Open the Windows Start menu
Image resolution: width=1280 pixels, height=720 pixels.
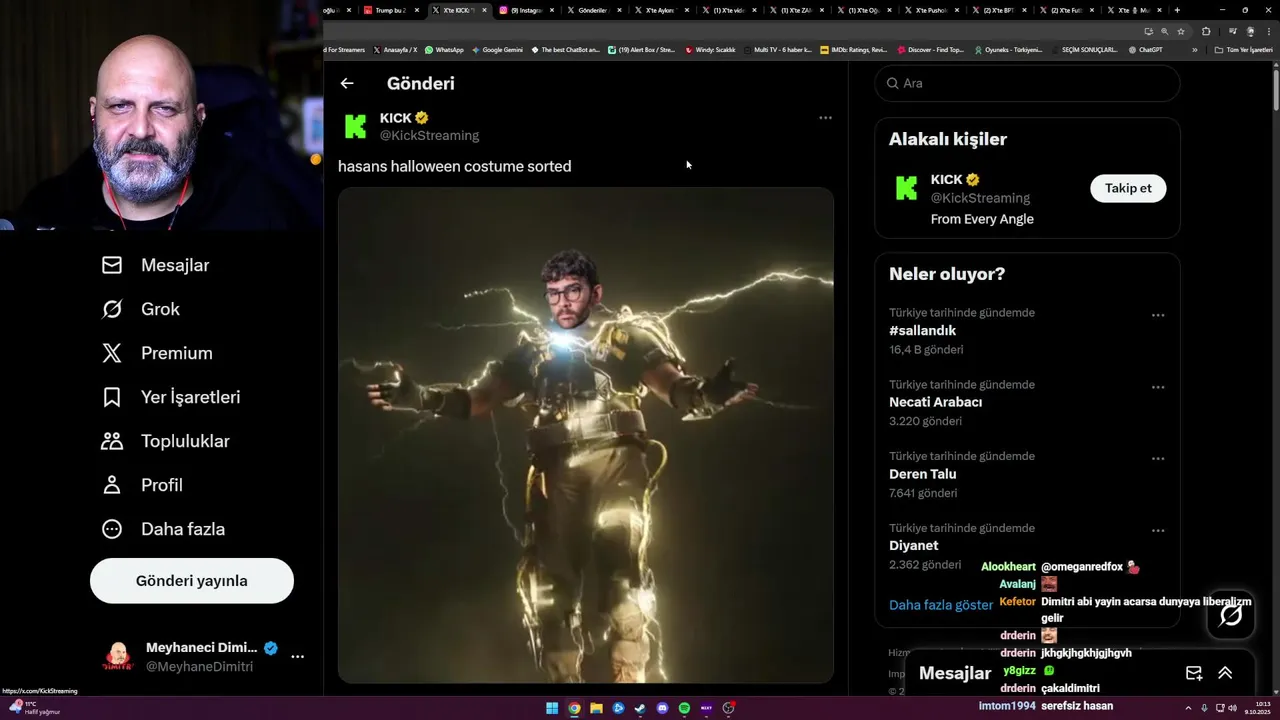coord(552,708)
